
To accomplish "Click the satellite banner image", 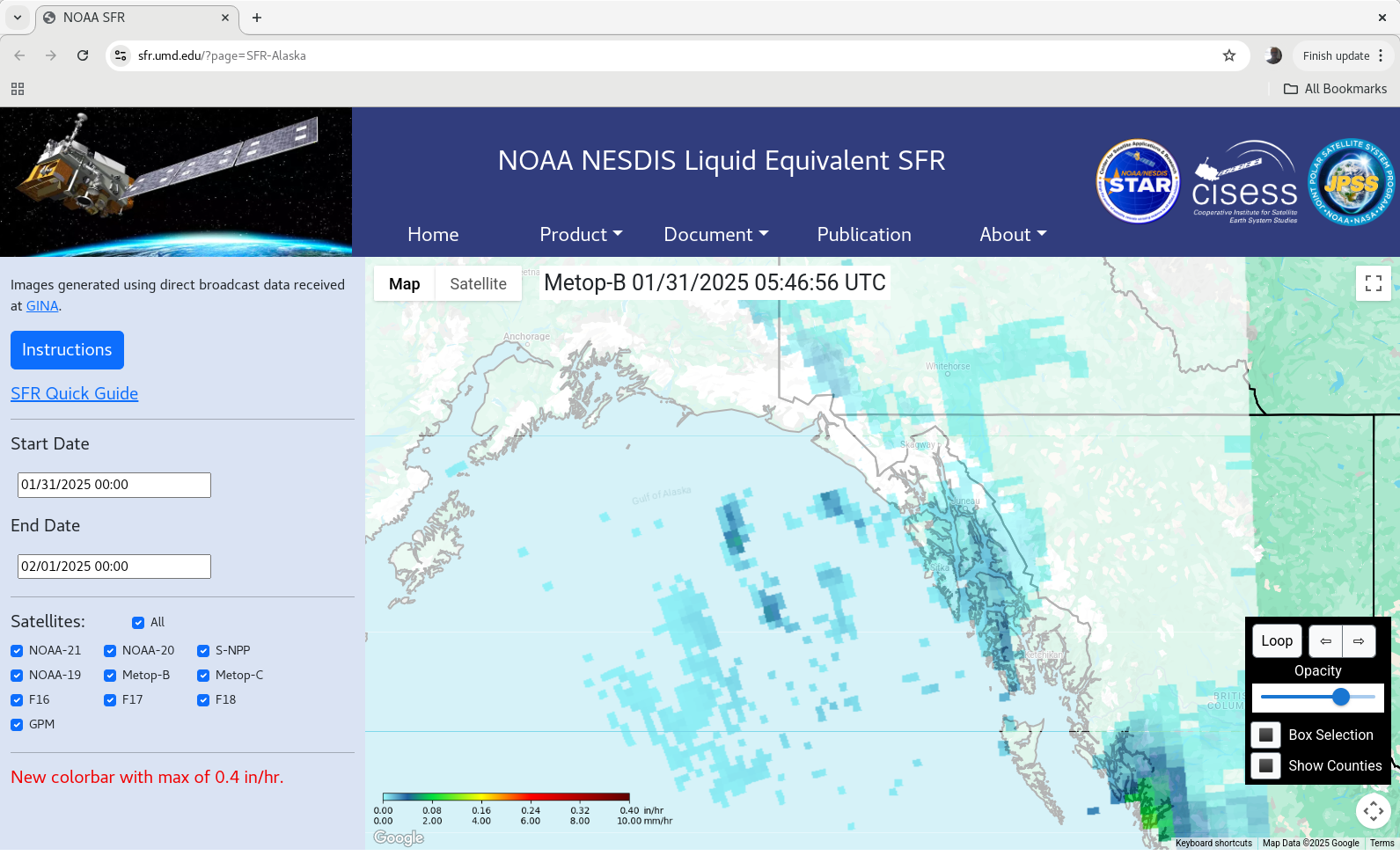I will [176, 182].
